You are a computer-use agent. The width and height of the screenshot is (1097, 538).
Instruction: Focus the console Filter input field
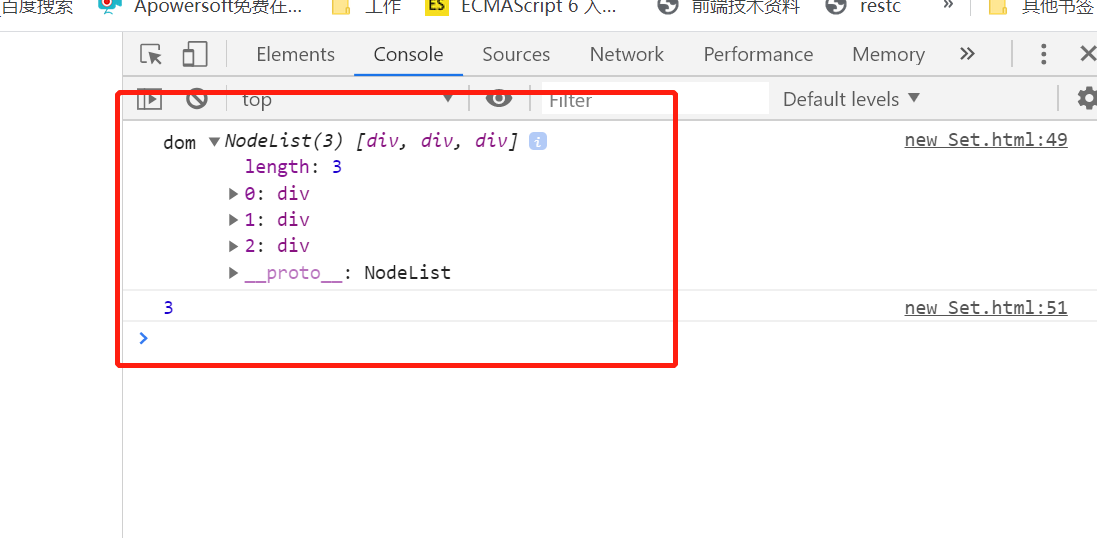(x=655, y=99)
